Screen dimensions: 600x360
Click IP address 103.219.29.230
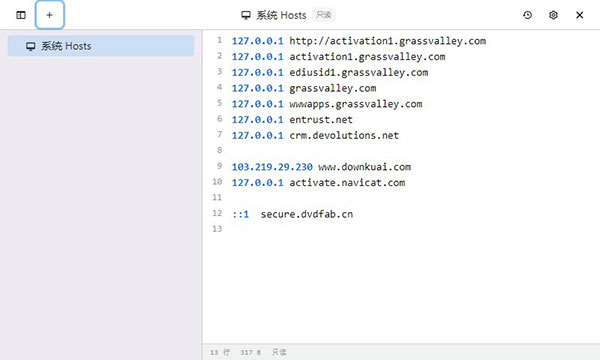tap(272, 167)
